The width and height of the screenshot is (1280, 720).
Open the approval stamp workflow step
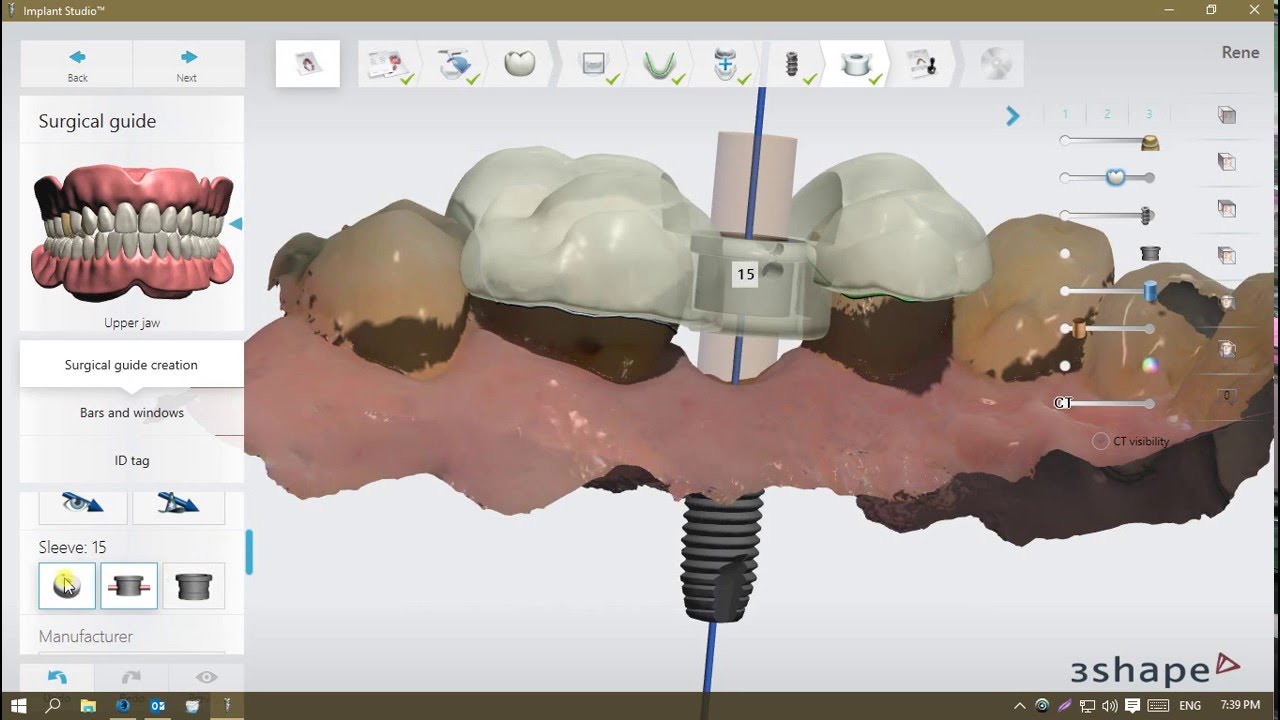tap(922, 64)
